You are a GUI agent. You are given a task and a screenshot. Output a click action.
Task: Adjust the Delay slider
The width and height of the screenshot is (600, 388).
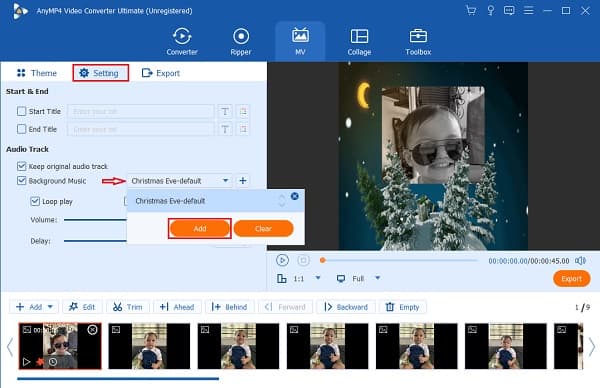coord(95,241)
